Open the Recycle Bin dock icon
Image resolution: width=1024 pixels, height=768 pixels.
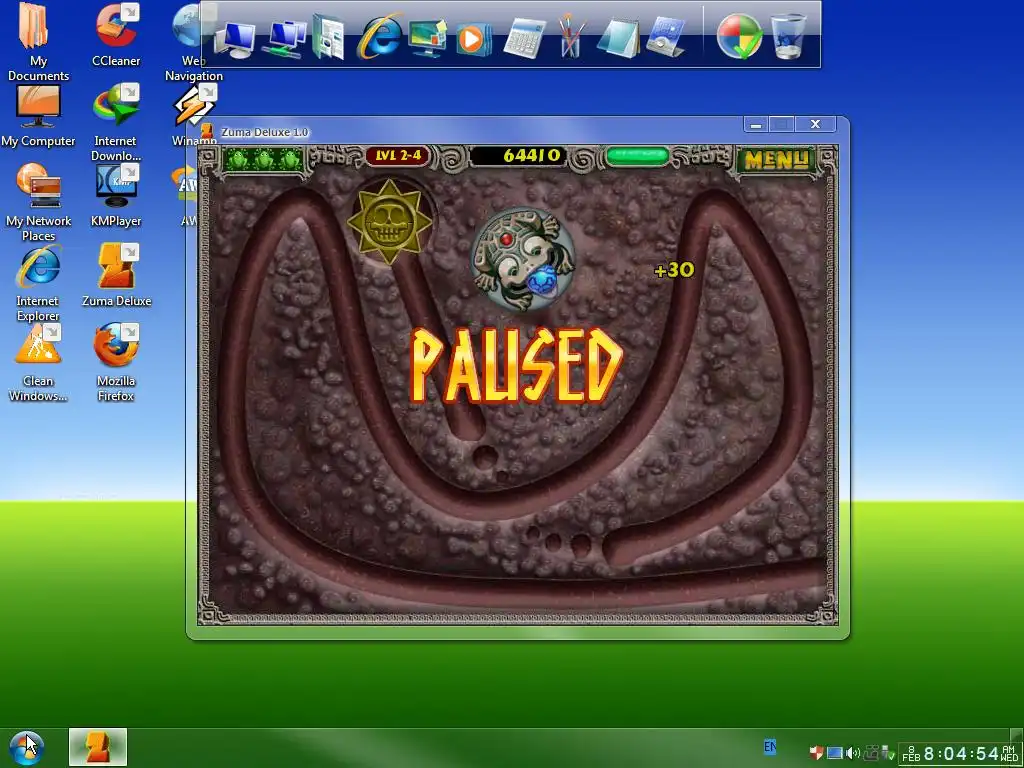(788, 37)
